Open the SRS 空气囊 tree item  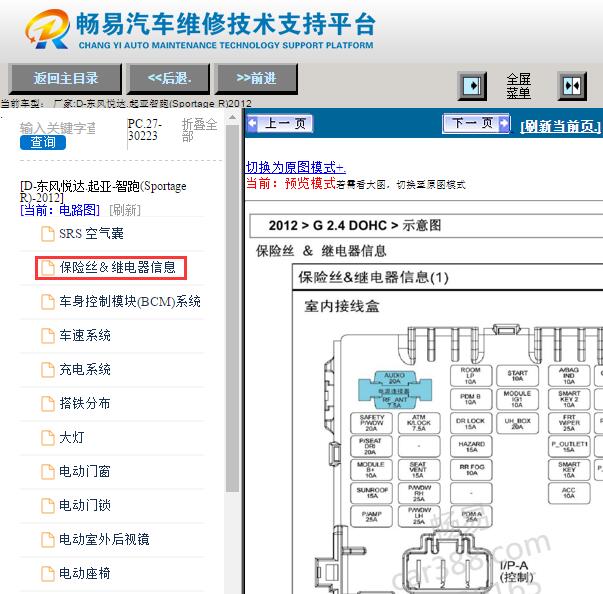[91, 234]
